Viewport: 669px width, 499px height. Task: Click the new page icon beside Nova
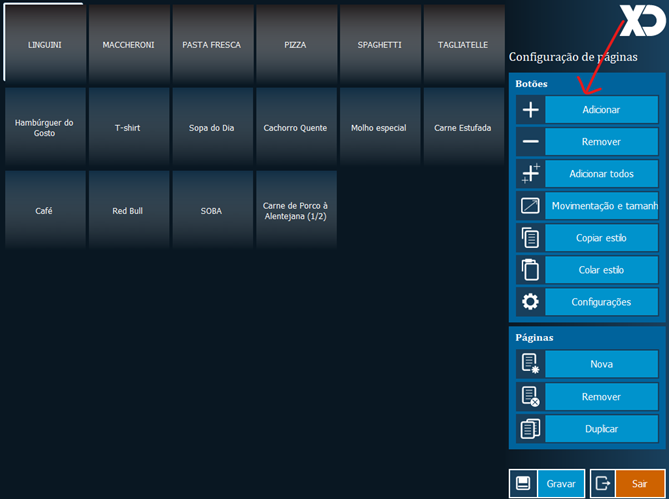click(530, 365)
